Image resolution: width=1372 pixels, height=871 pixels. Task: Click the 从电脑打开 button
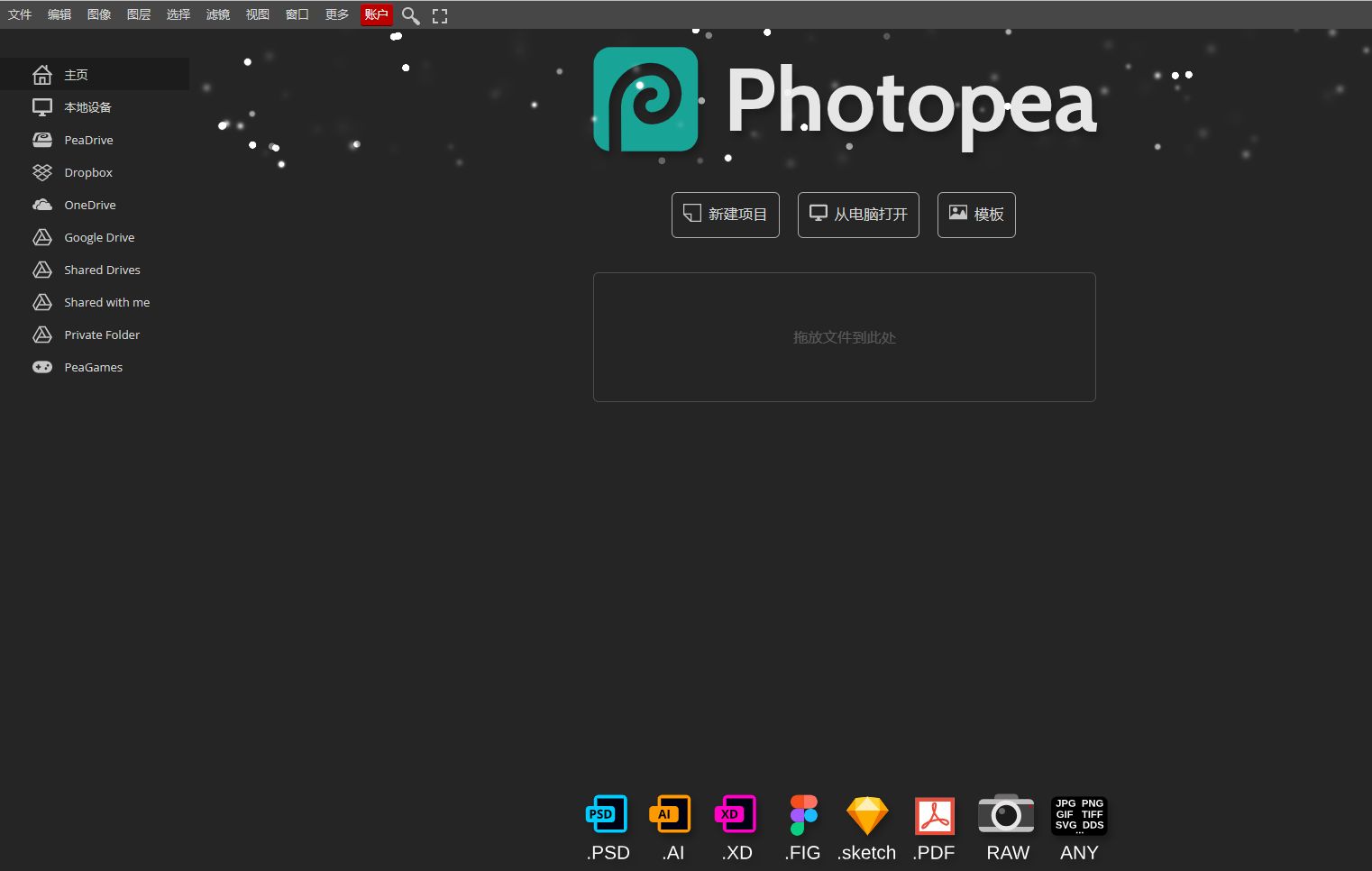pos(858,215)
